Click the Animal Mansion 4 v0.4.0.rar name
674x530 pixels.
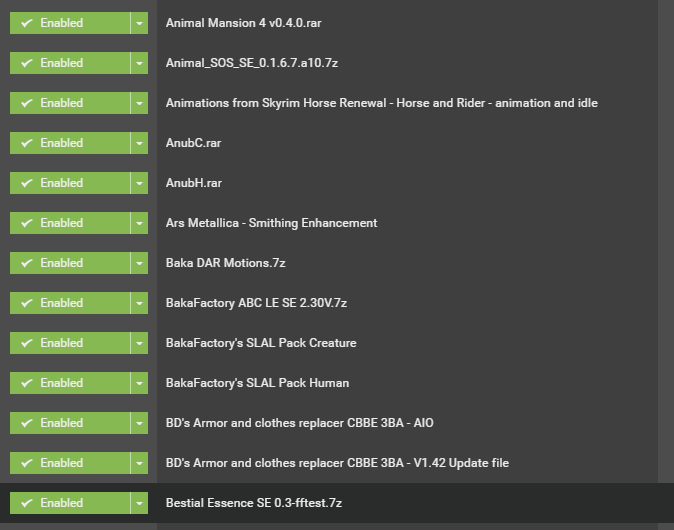coord(243,23)
